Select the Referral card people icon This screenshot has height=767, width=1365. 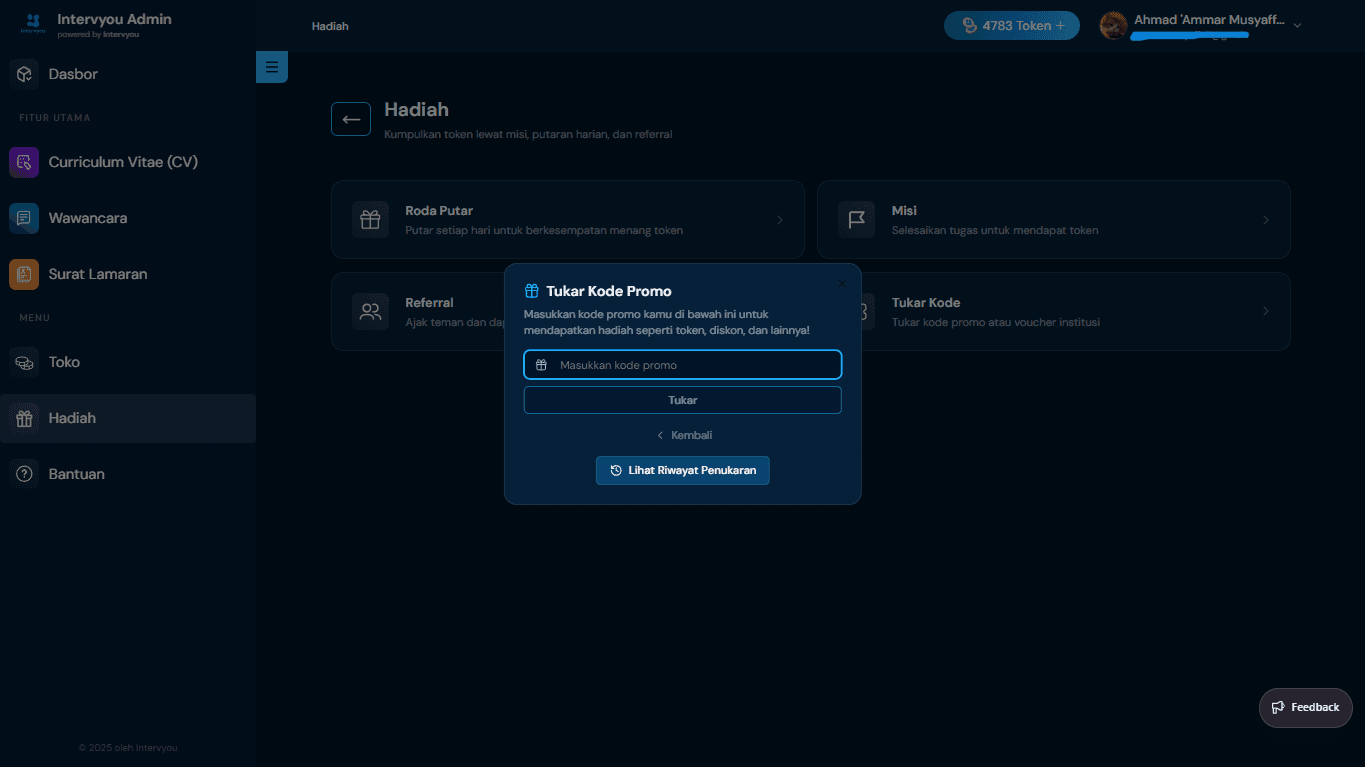coord(370,311)
